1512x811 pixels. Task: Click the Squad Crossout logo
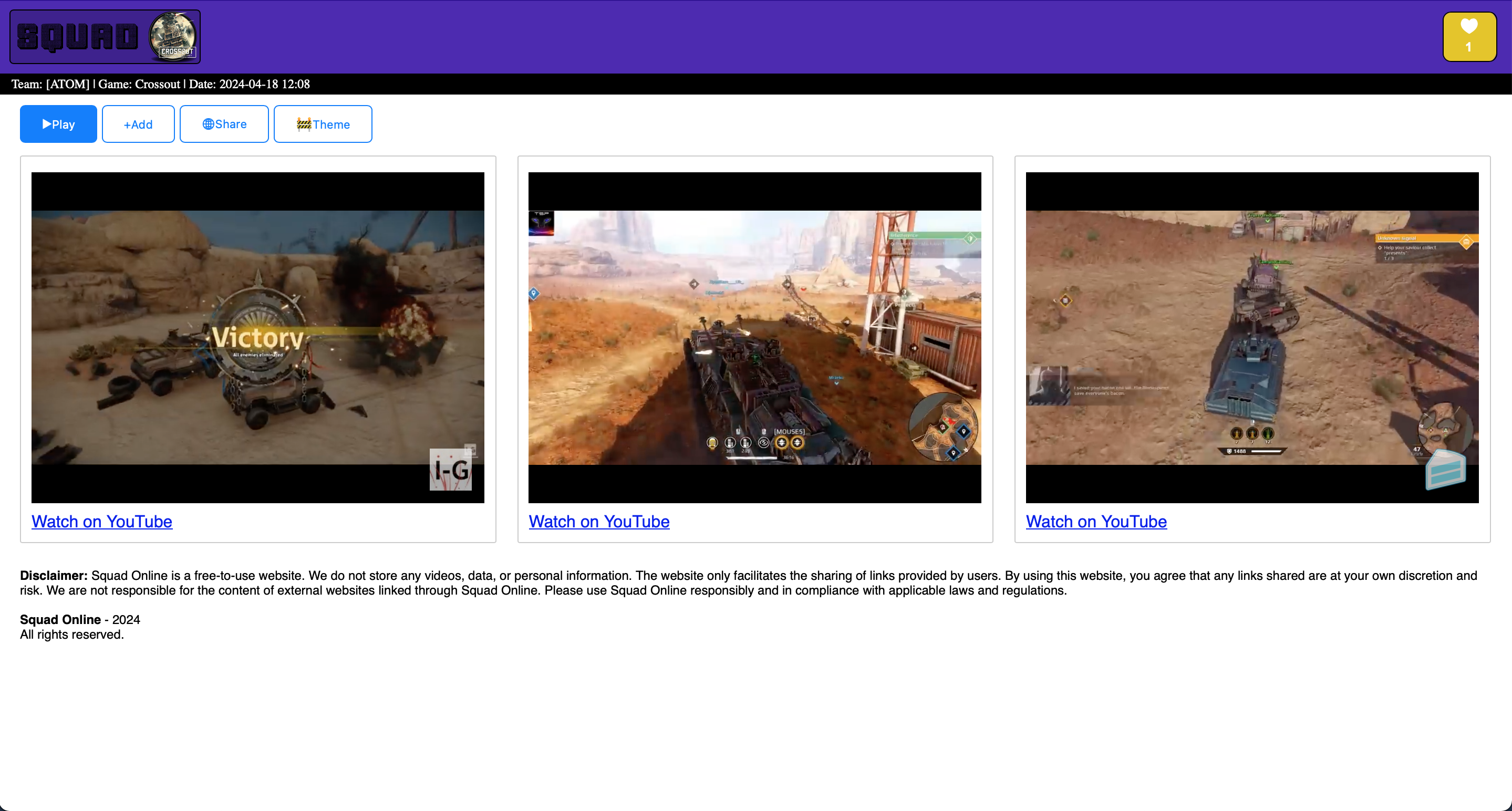tap(105, 36)
